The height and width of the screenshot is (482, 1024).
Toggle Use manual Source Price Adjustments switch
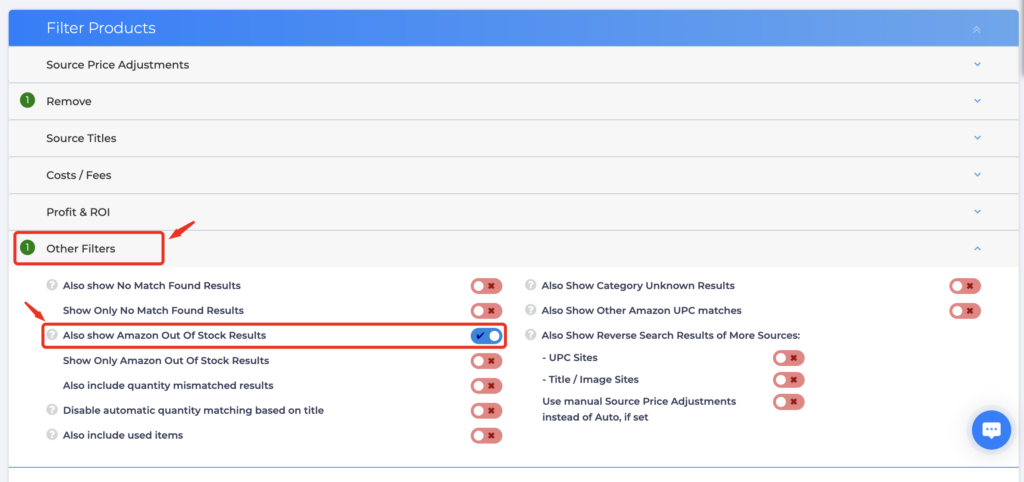(x=789, y=402)
